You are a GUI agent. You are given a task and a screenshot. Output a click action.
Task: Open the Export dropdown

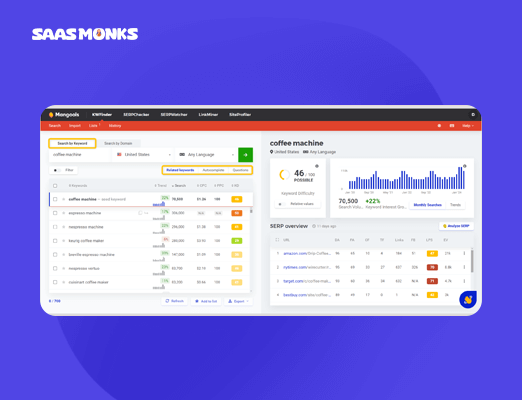238,301
